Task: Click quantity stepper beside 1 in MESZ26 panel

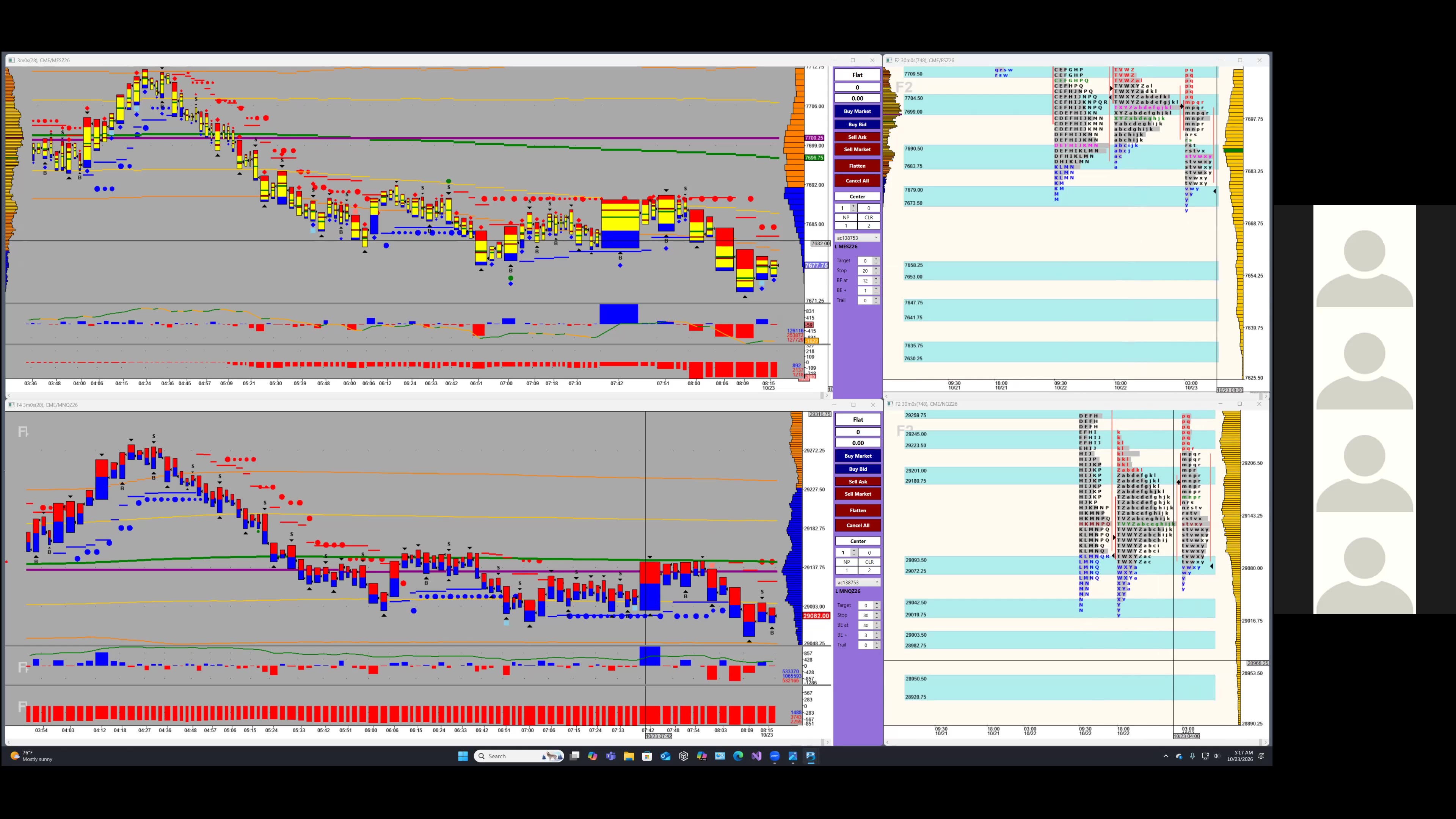Action: (x=854, y=208)
